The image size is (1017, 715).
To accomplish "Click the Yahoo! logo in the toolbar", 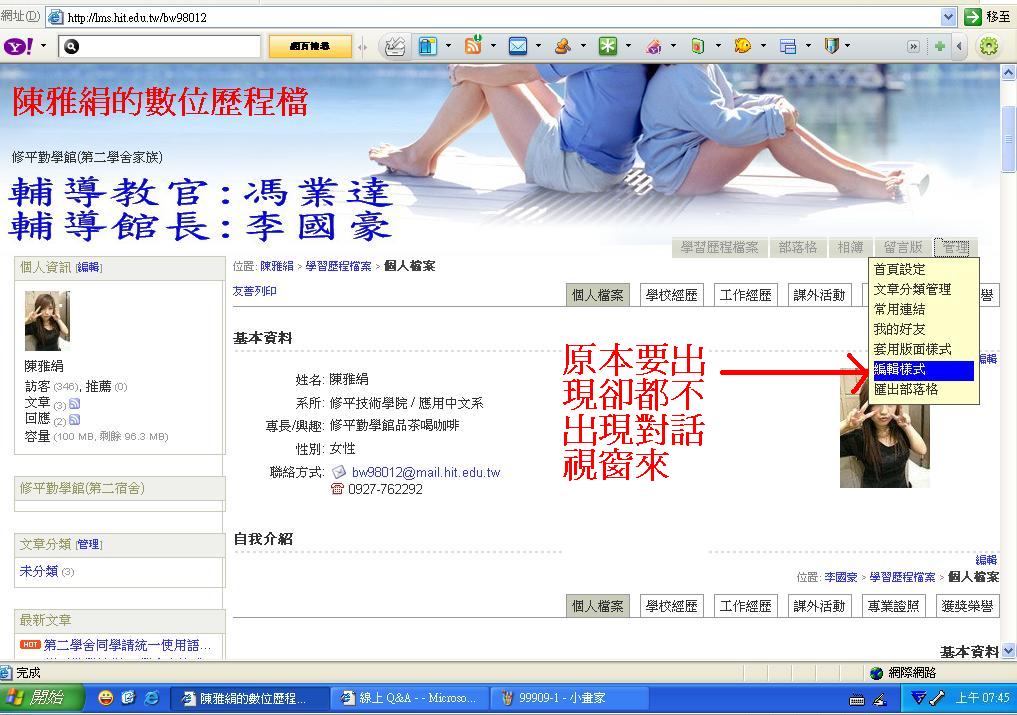I will (18, 46).
